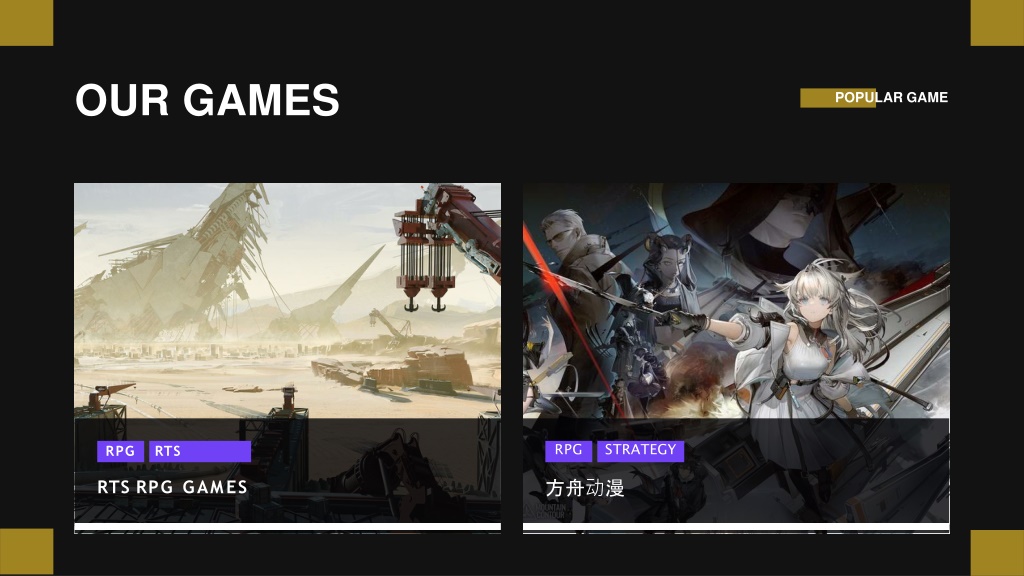Open the 方舟动漫 game title
This screenshot has width=1024, height=576.
584,488
